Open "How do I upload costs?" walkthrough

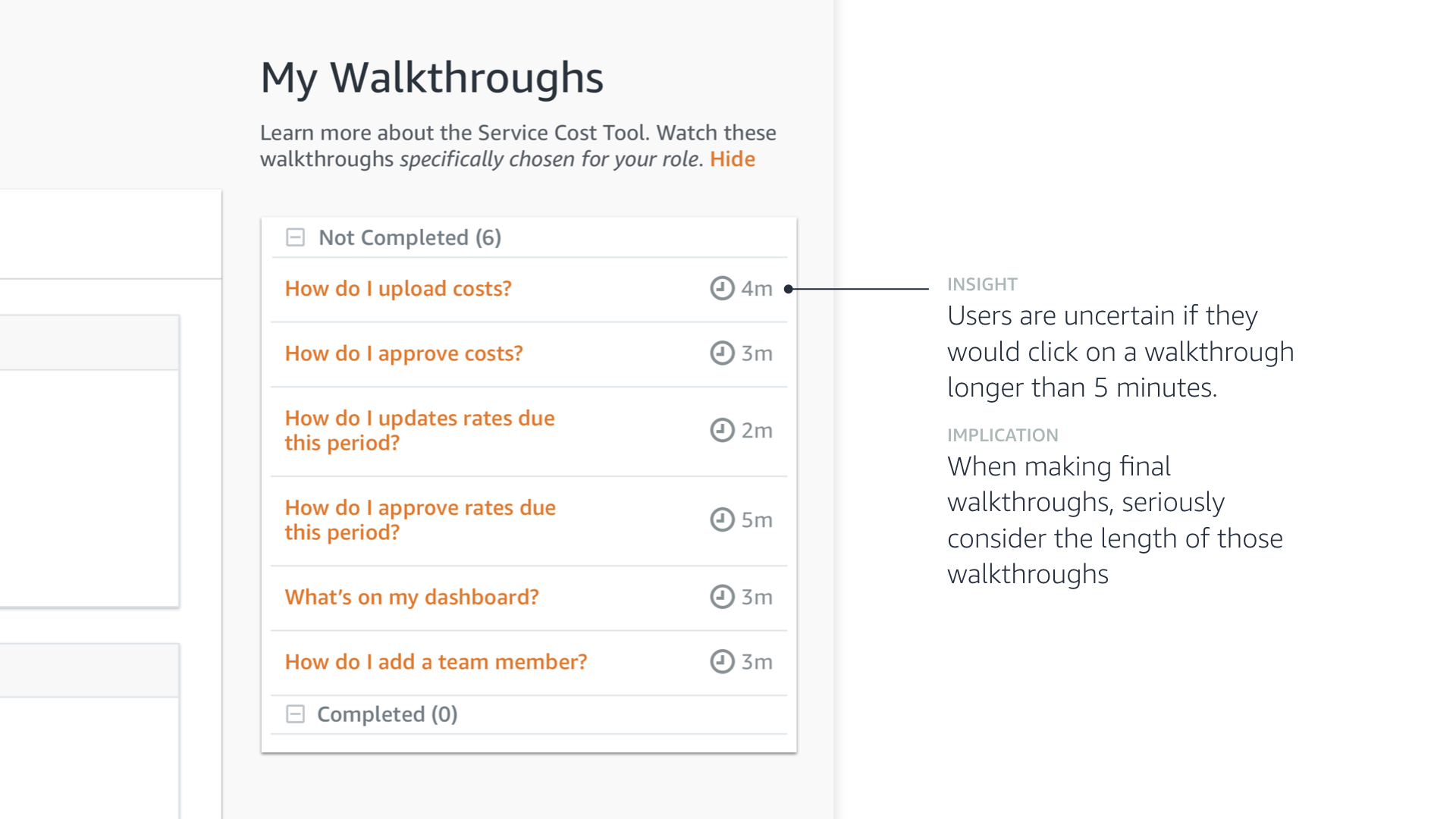coord(398,289)
